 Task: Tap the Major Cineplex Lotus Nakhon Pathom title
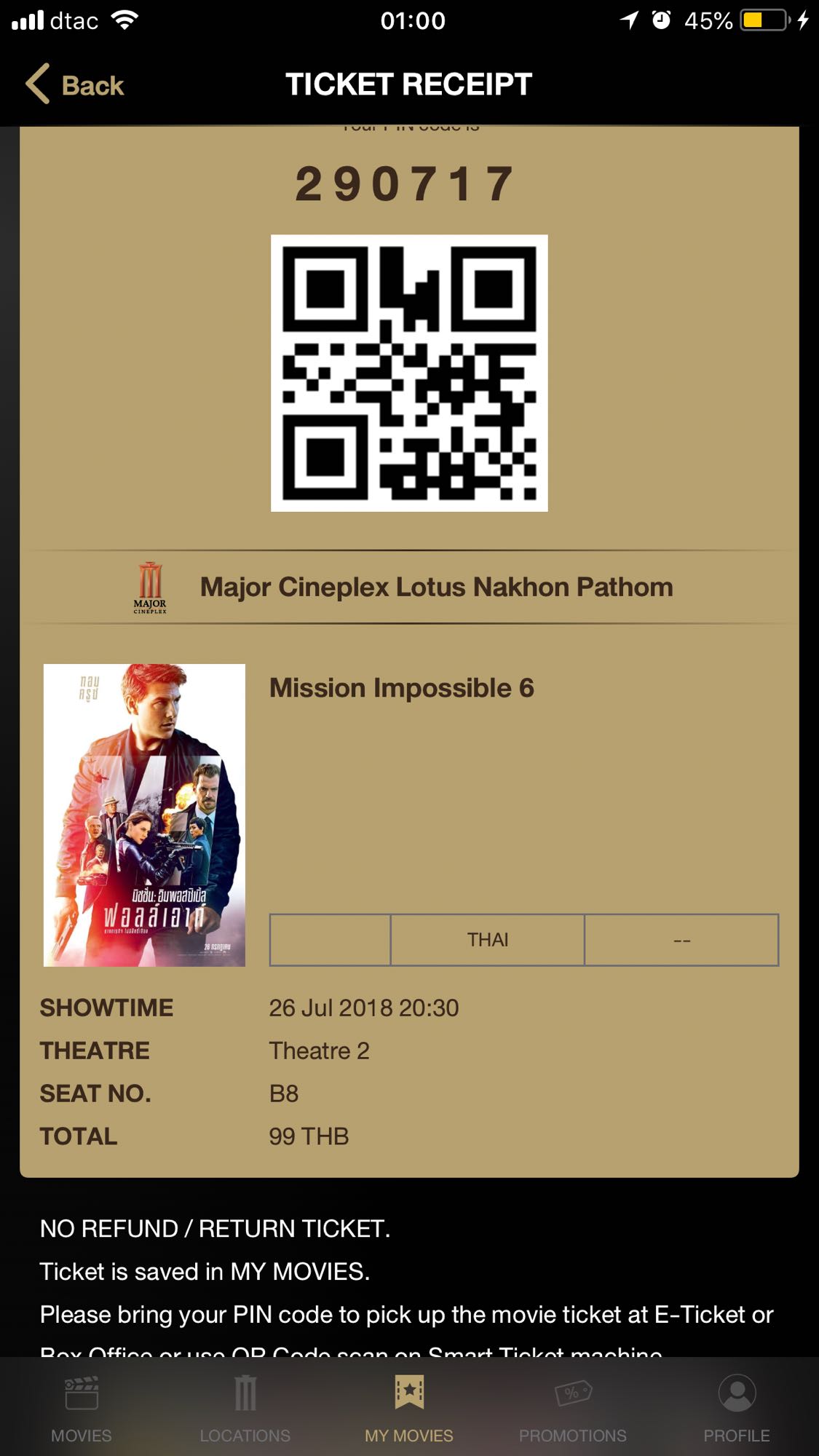point(437,587)
